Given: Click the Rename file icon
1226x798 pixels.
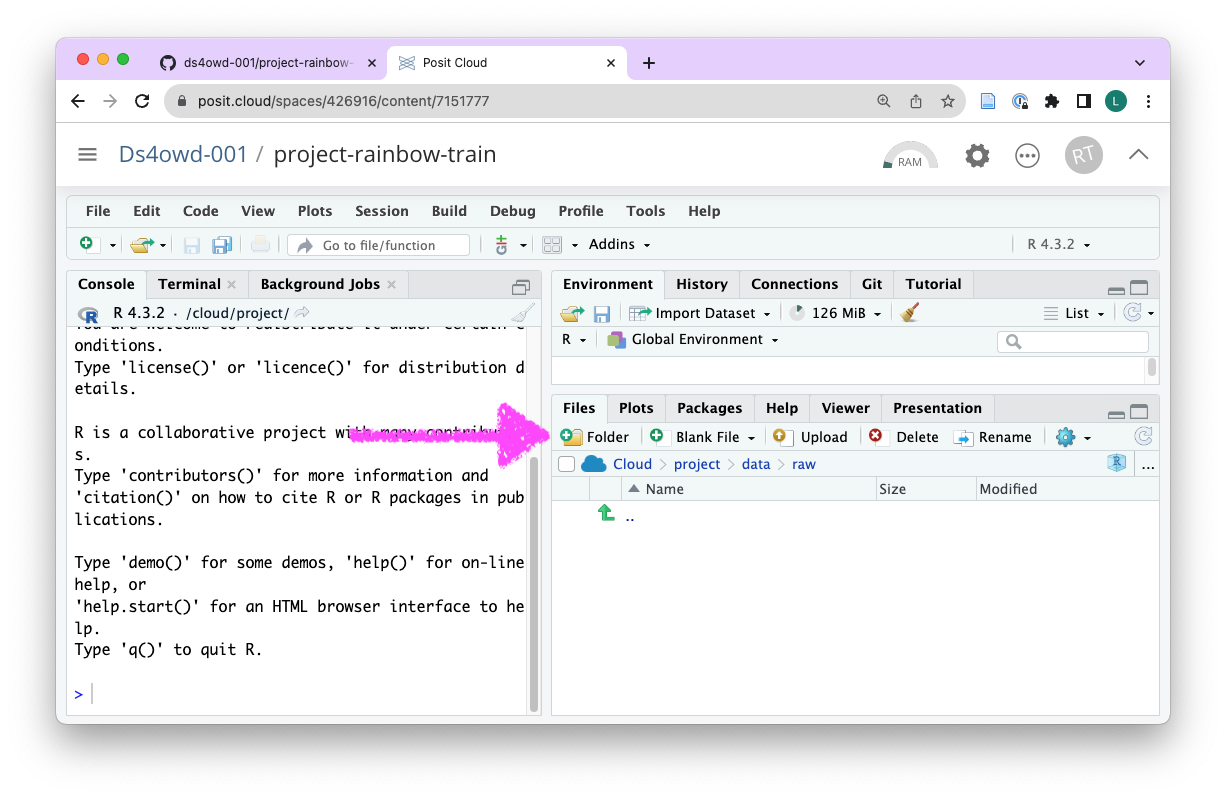Looking at the screenshot, I should 963,437.
